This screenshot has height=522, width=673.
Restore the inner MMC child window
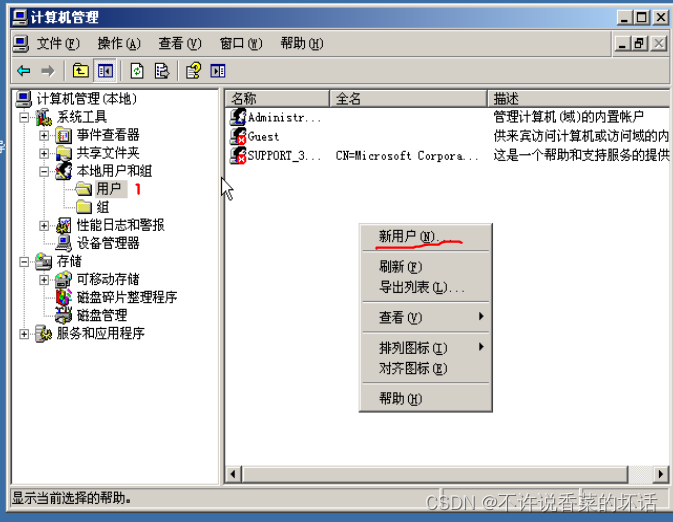[639, 43]
